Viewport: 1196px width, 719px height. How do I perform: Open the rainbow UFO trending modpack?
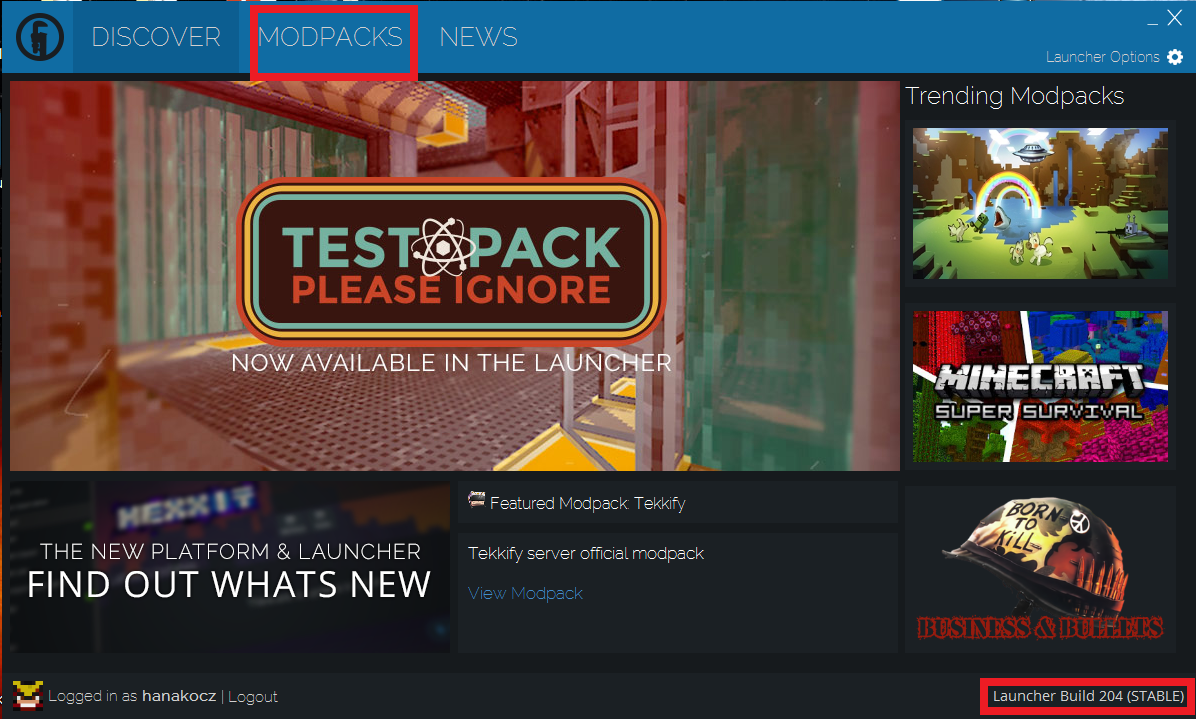(1040, 204)
